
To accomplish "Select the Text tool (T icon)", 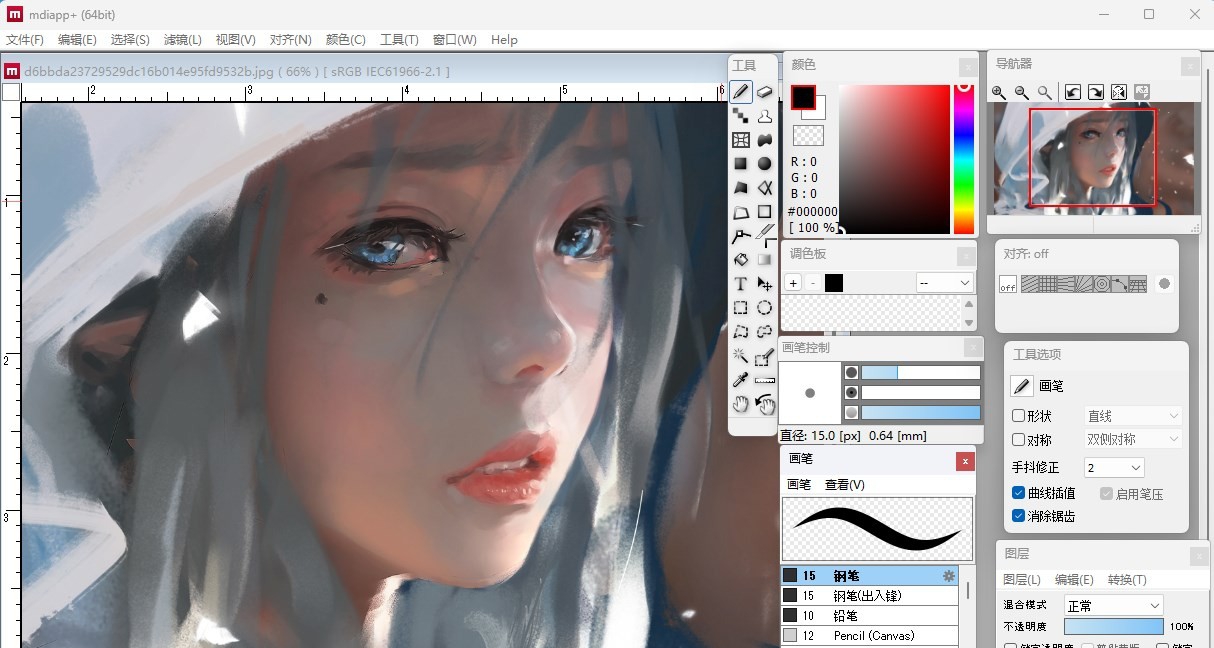I will [741, 284].
